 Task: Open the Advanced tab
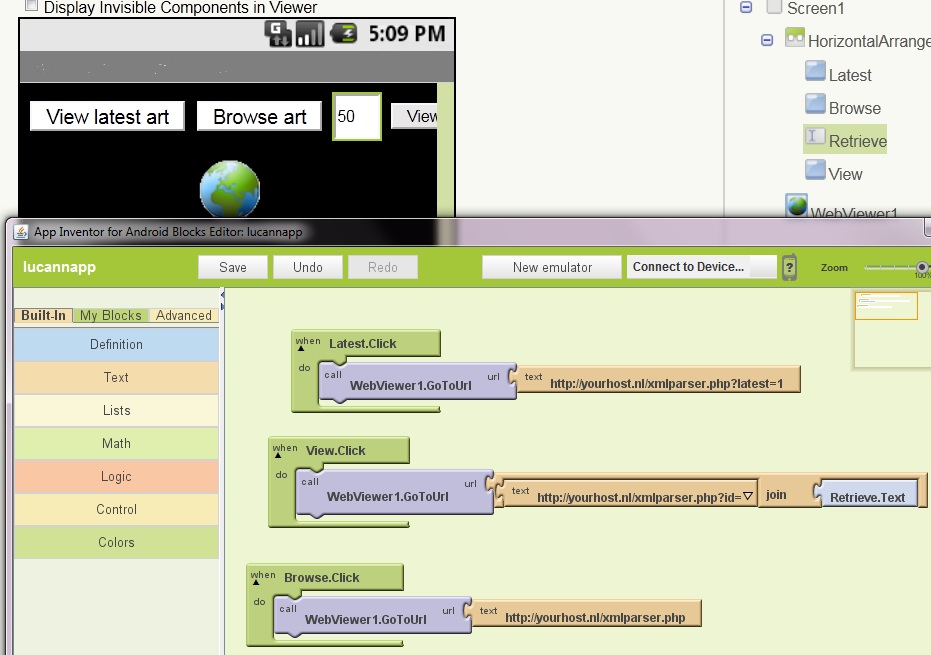(x=184, y=315)
